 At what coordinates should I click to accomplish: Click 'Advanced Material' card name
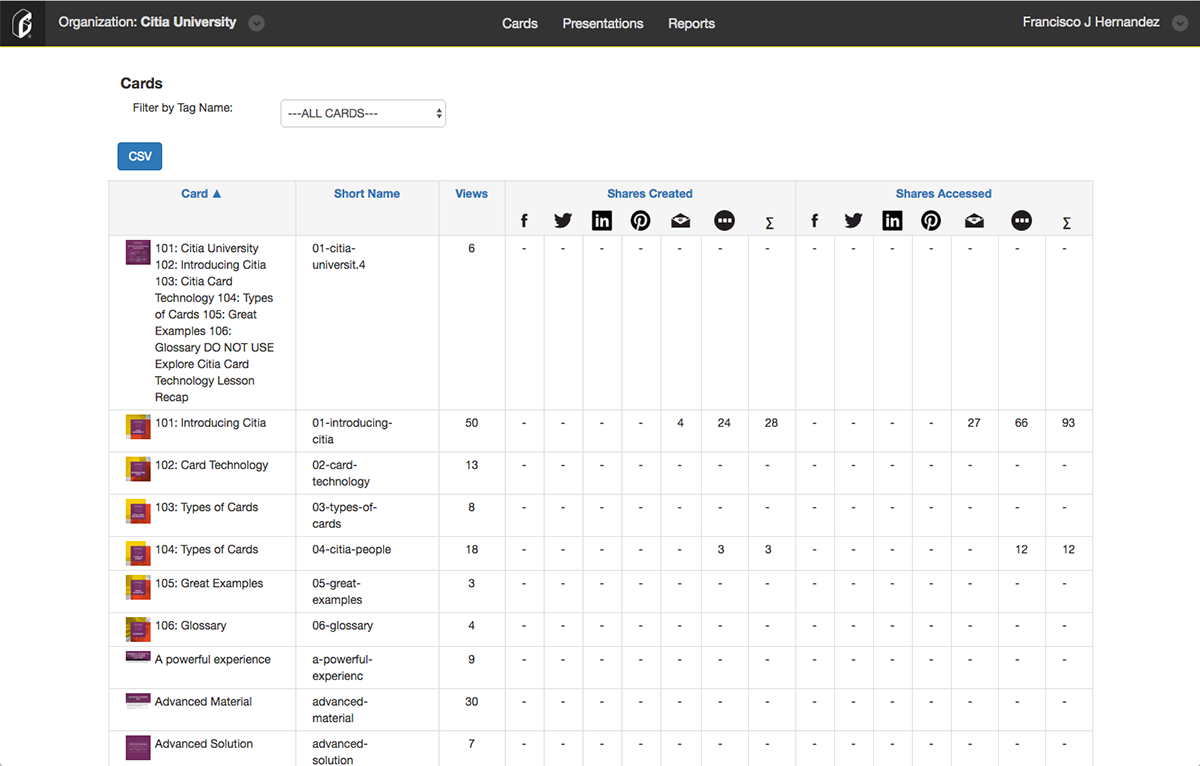tap(203, 701)
